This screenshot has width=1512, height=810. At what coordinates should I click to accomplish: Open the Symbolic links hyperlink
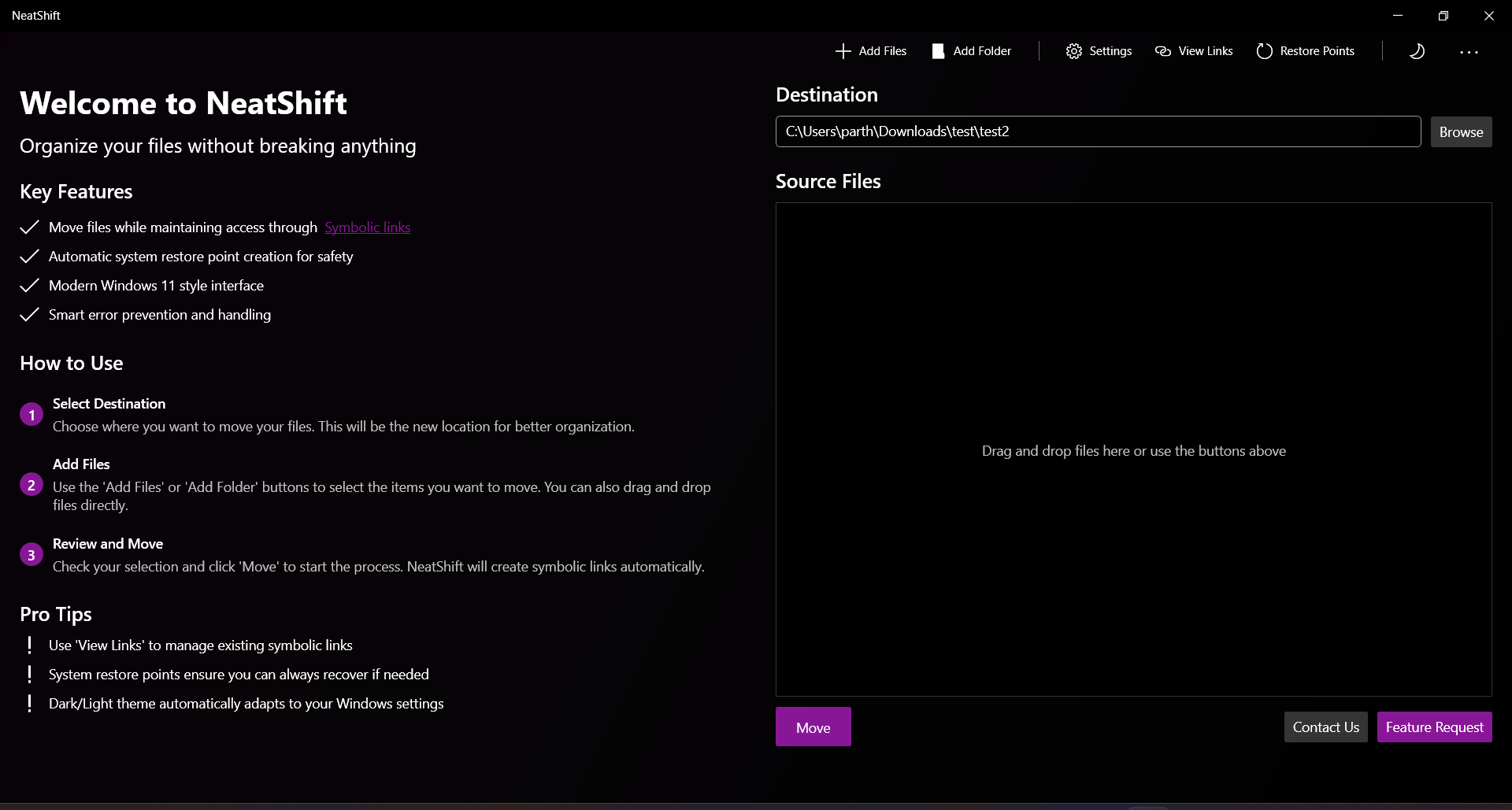[368, 227]
